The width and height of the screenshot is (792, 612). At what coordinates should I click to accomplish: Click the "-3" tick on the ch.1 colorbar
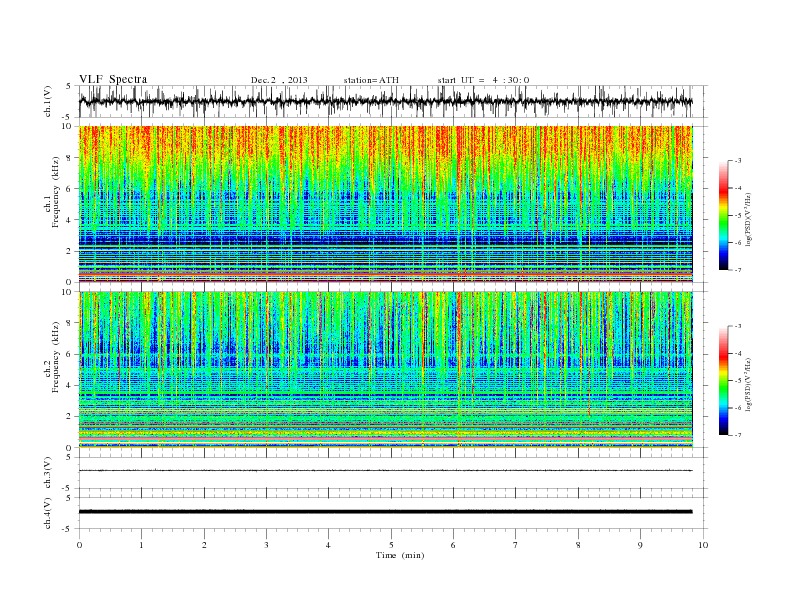(x=737, y=161)
